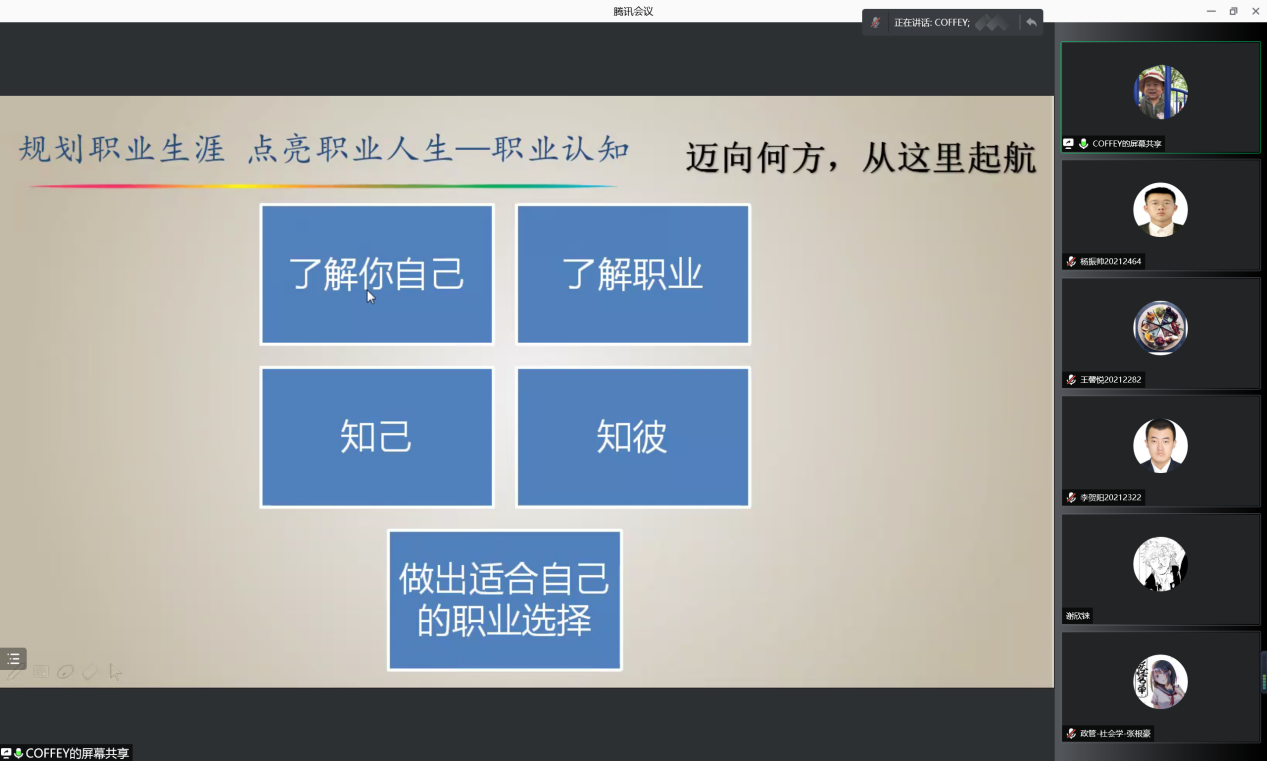
Task: Click the screen share icon at bottom-left label
Action: [x=6, y=753]
